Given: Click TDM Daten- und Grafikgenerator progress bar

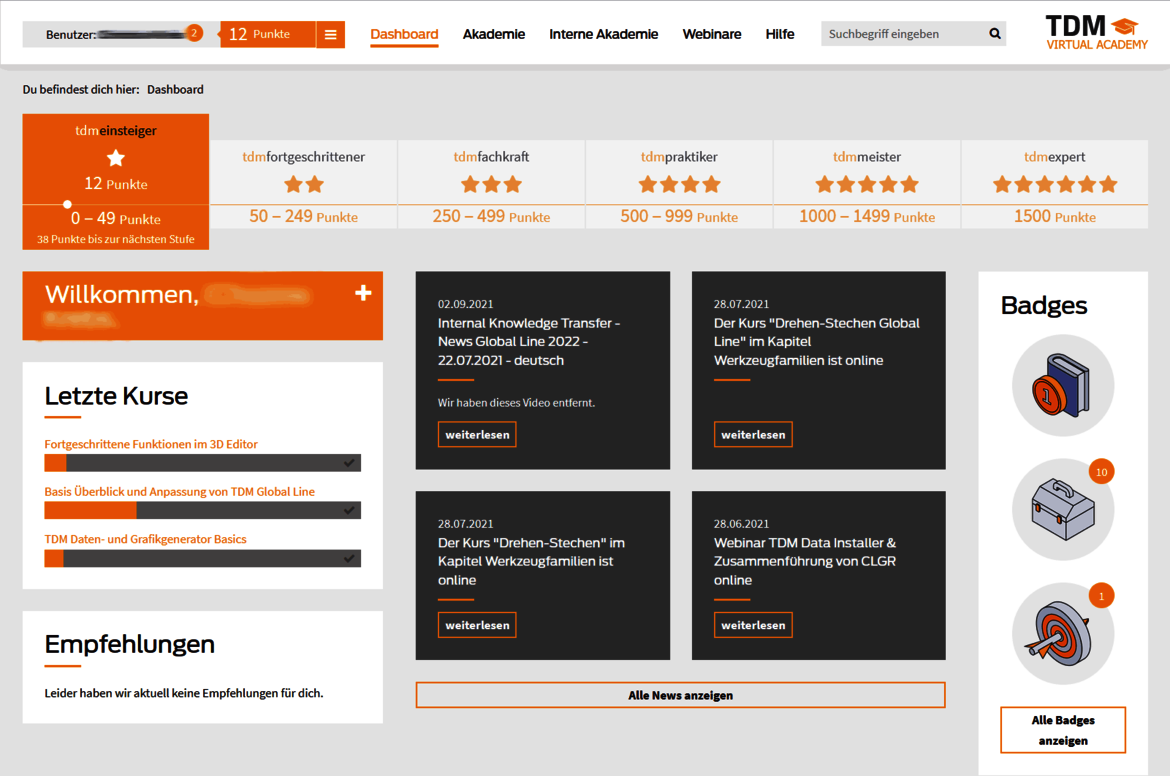Looking at the screenshot, I should pos(202,558).
